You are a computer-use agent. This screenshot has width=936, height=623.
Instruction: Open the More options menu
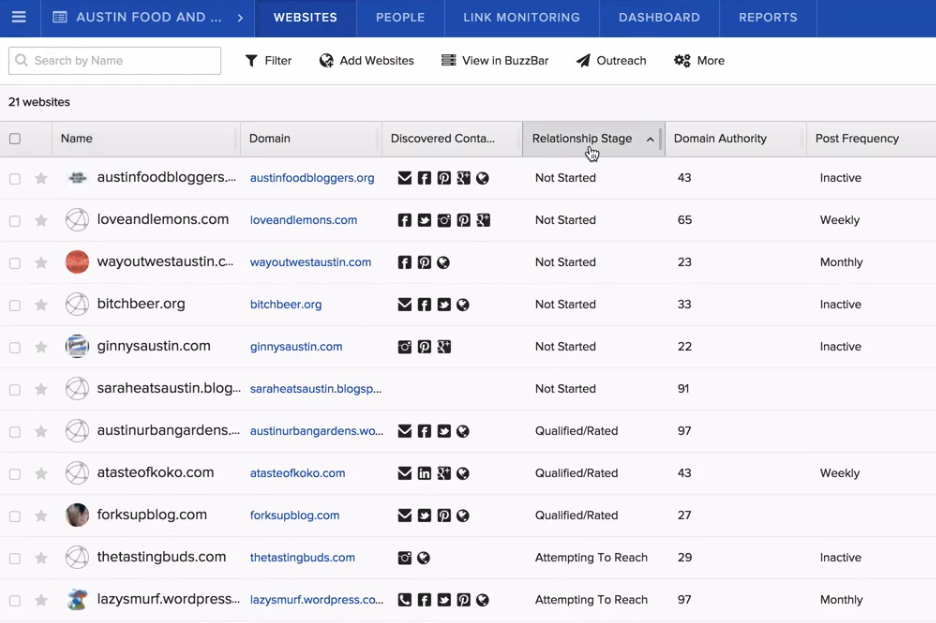(x=699, y=60)
